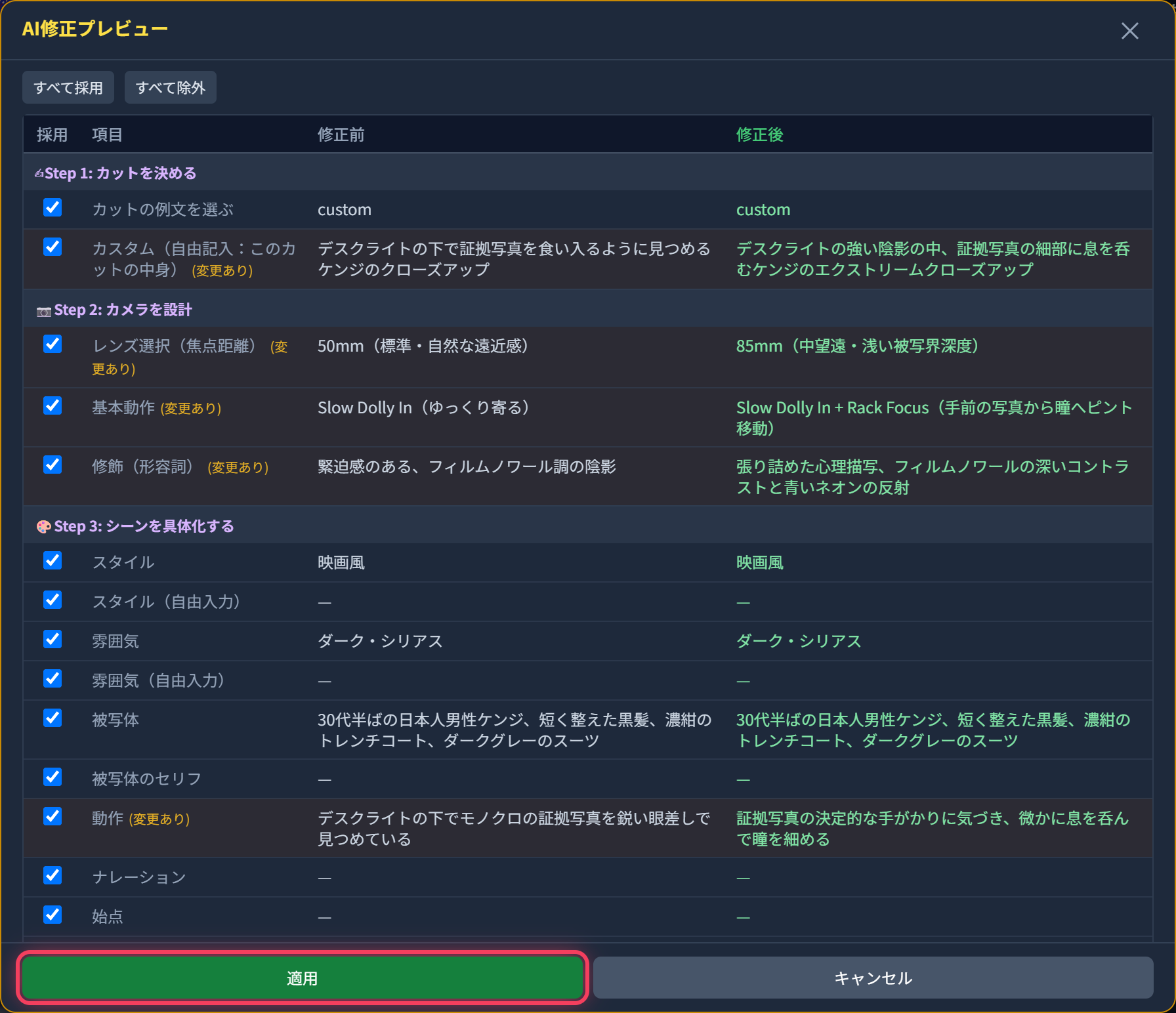Click the green custom corrected value
The width and height of the screenshot is (1176, 1013).
[x=763, y=209]
